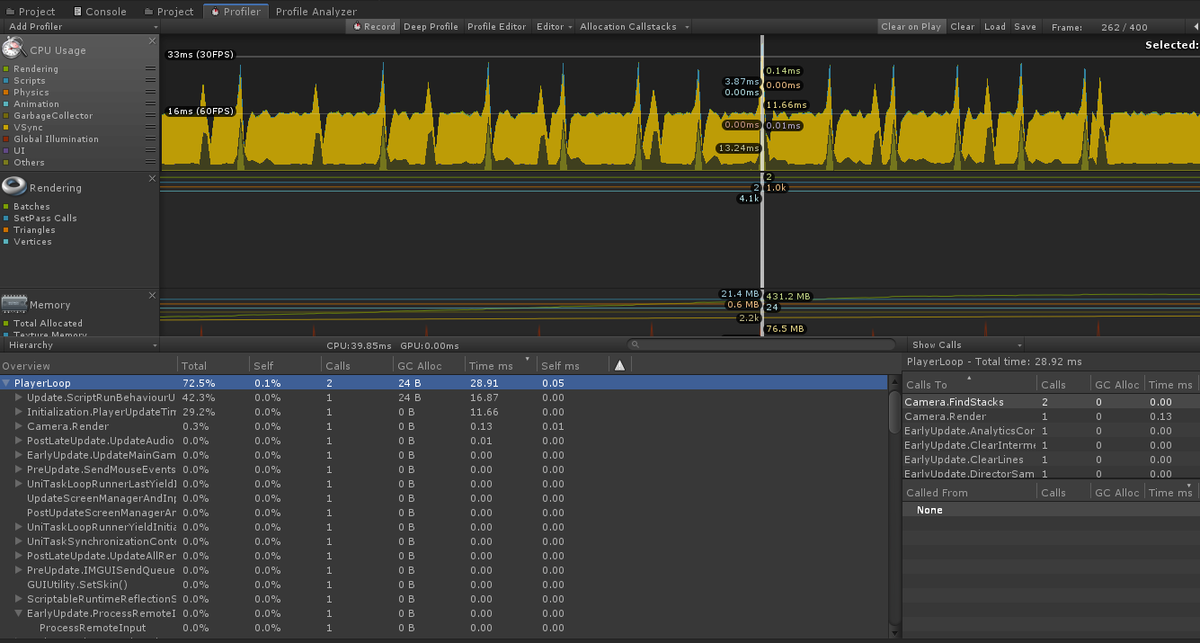1200x643 pixels.
Task: Toggle Clear on Play
Action: click(x=911, y=27)
